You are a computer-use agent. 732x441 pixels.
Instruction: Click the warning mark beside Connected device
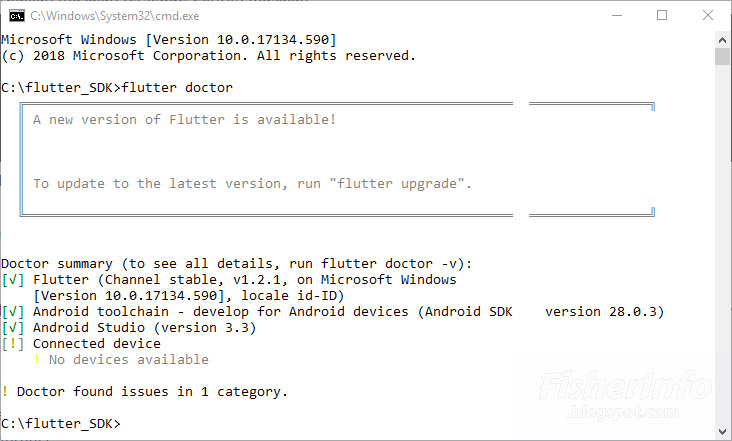pyautogui.click(x=13, y=343)
